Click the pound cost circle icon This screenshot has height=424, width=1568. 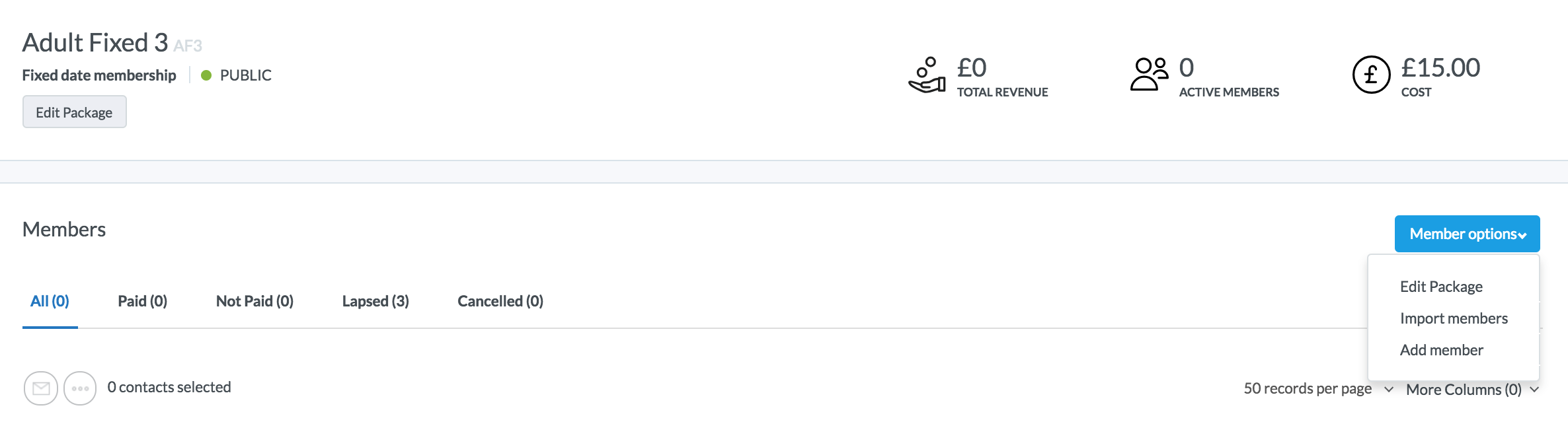(1371, 75)
